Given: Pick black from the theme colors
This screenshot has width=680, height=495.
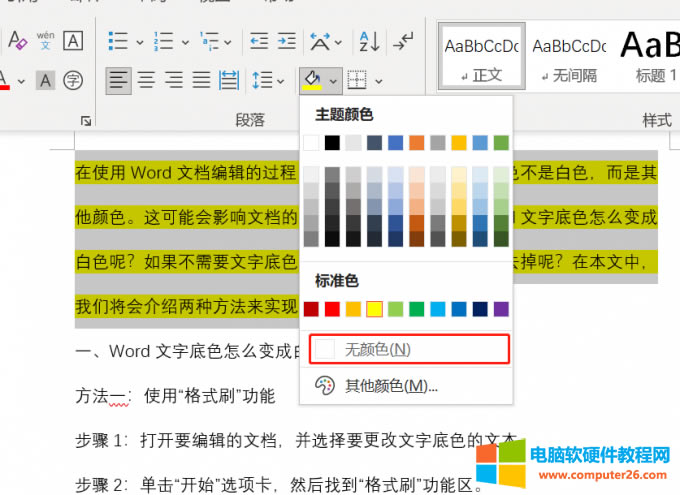Looking at the screenshot, I should (332, 143).
